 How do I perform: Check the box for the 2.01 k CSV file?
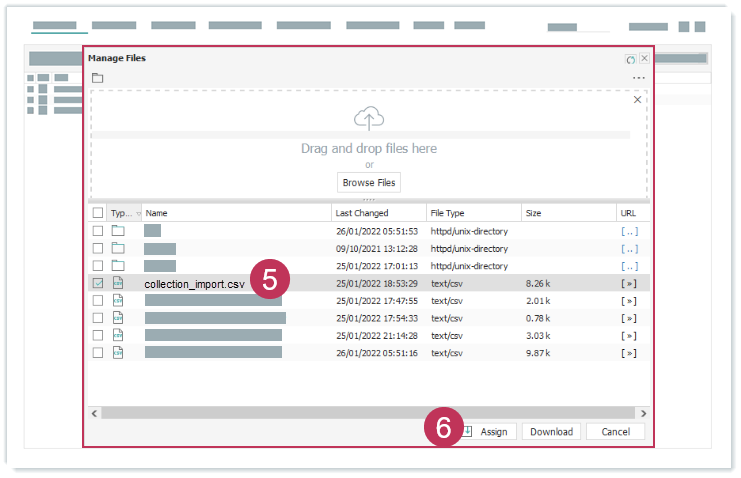[97, 300]
